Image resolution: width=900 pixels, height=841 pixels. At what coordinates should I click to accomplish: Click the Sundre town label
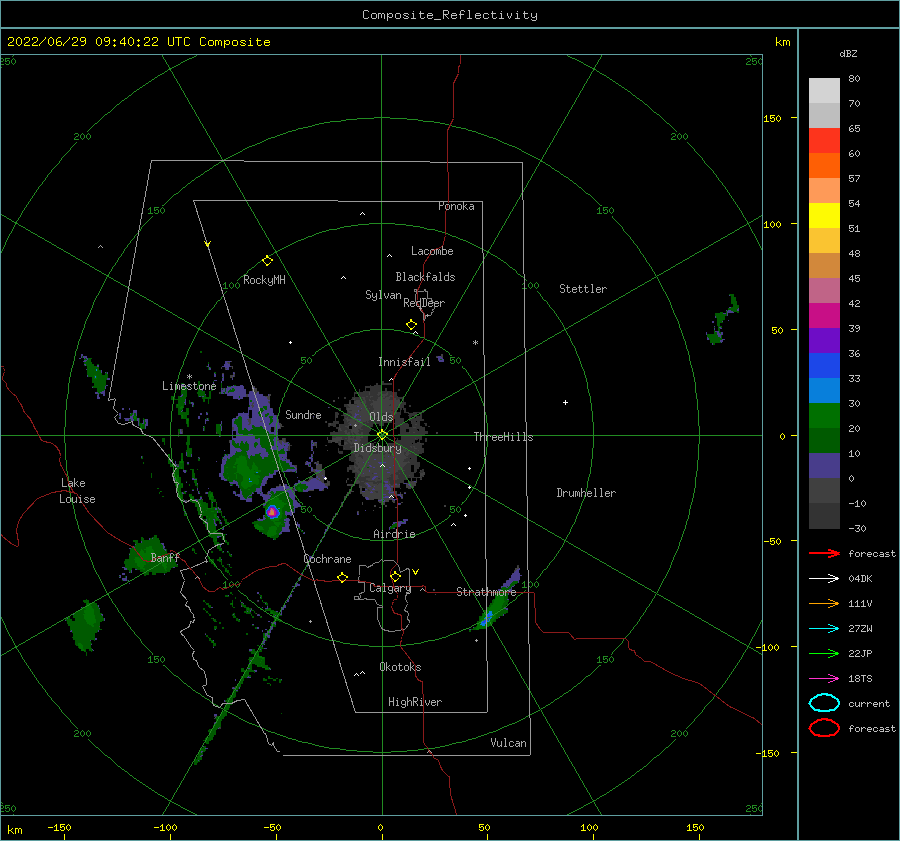(303, 415)
